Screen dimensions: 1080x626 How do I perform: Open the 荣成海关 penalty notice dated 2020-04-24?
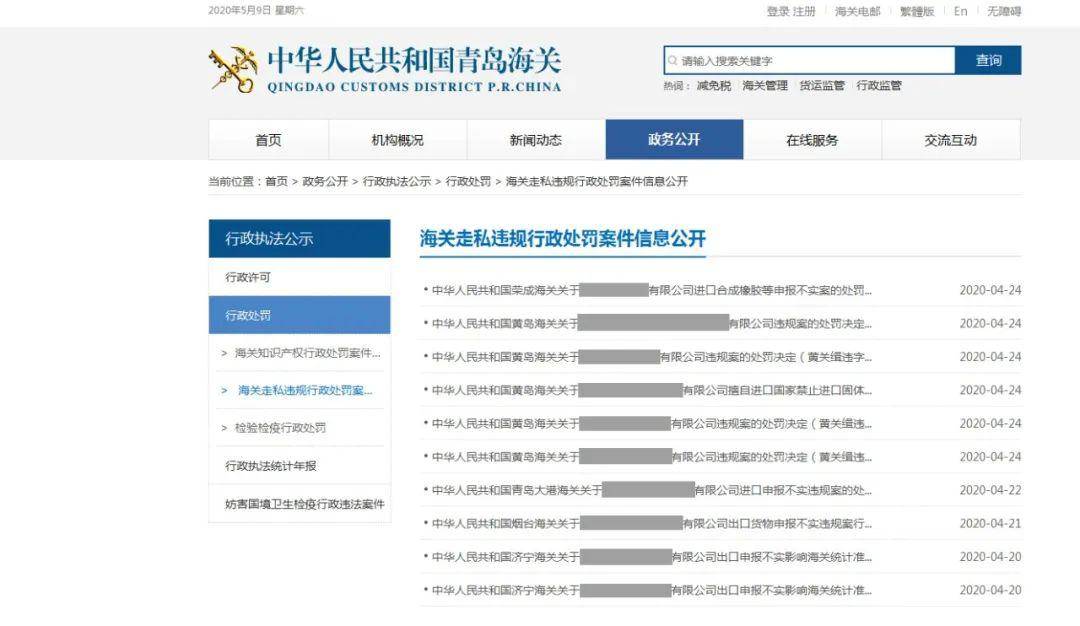click(x=647, y=291)
